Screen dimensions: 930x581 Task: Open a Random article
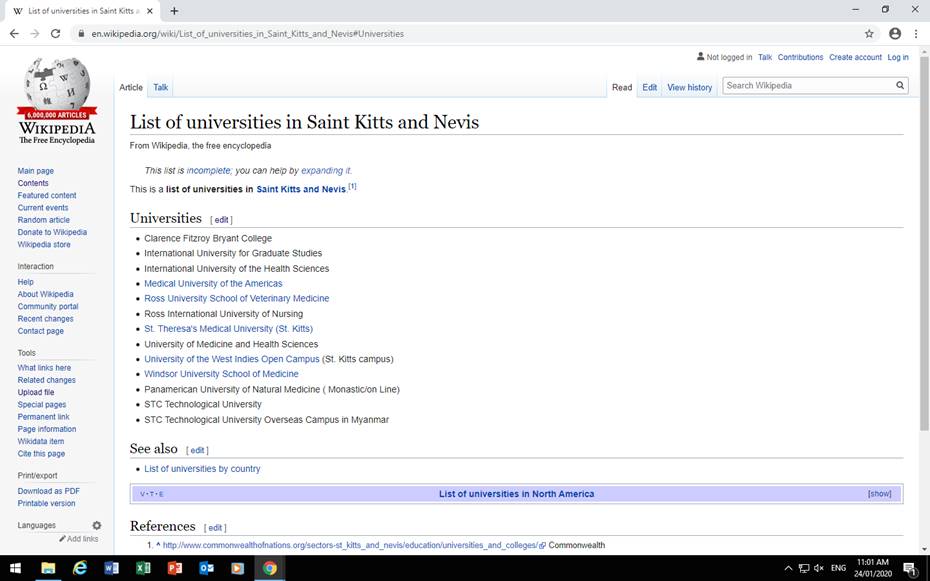pyautogui.click(x=43, y=220)
